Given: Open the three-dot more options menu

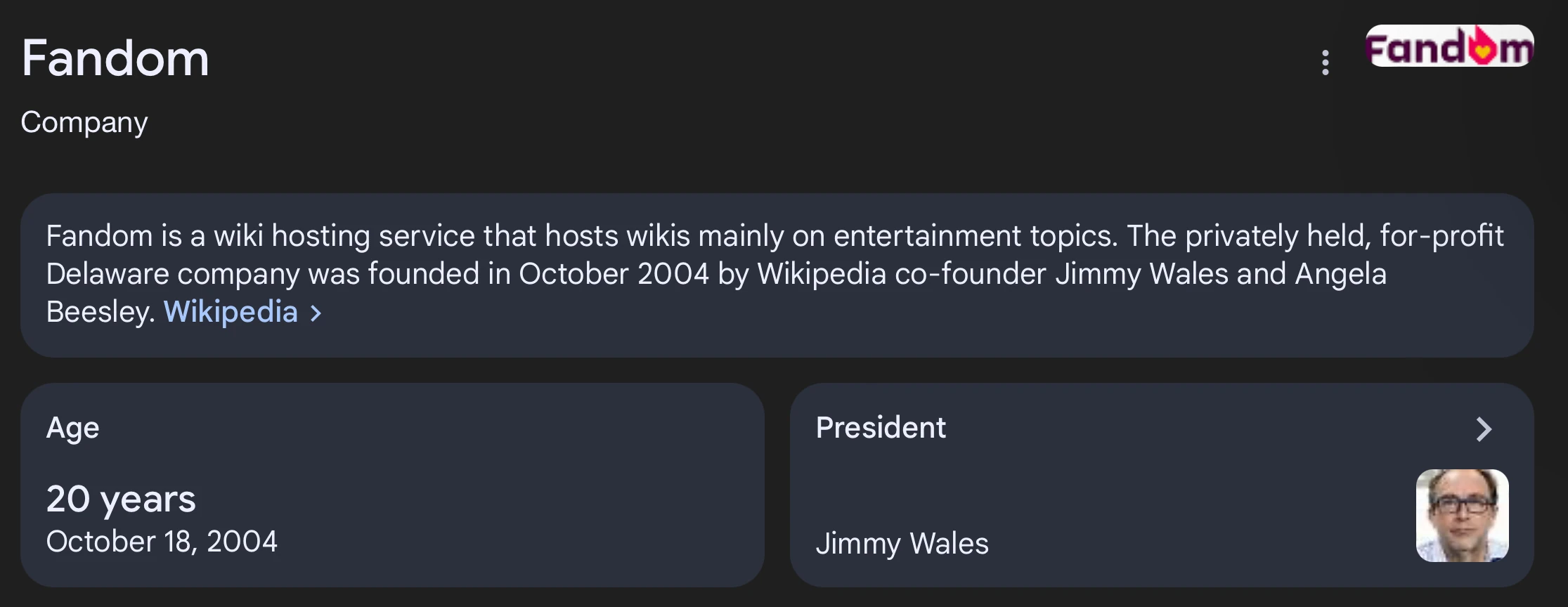Looking at the screenshot, I should [x=1325, y=63].
